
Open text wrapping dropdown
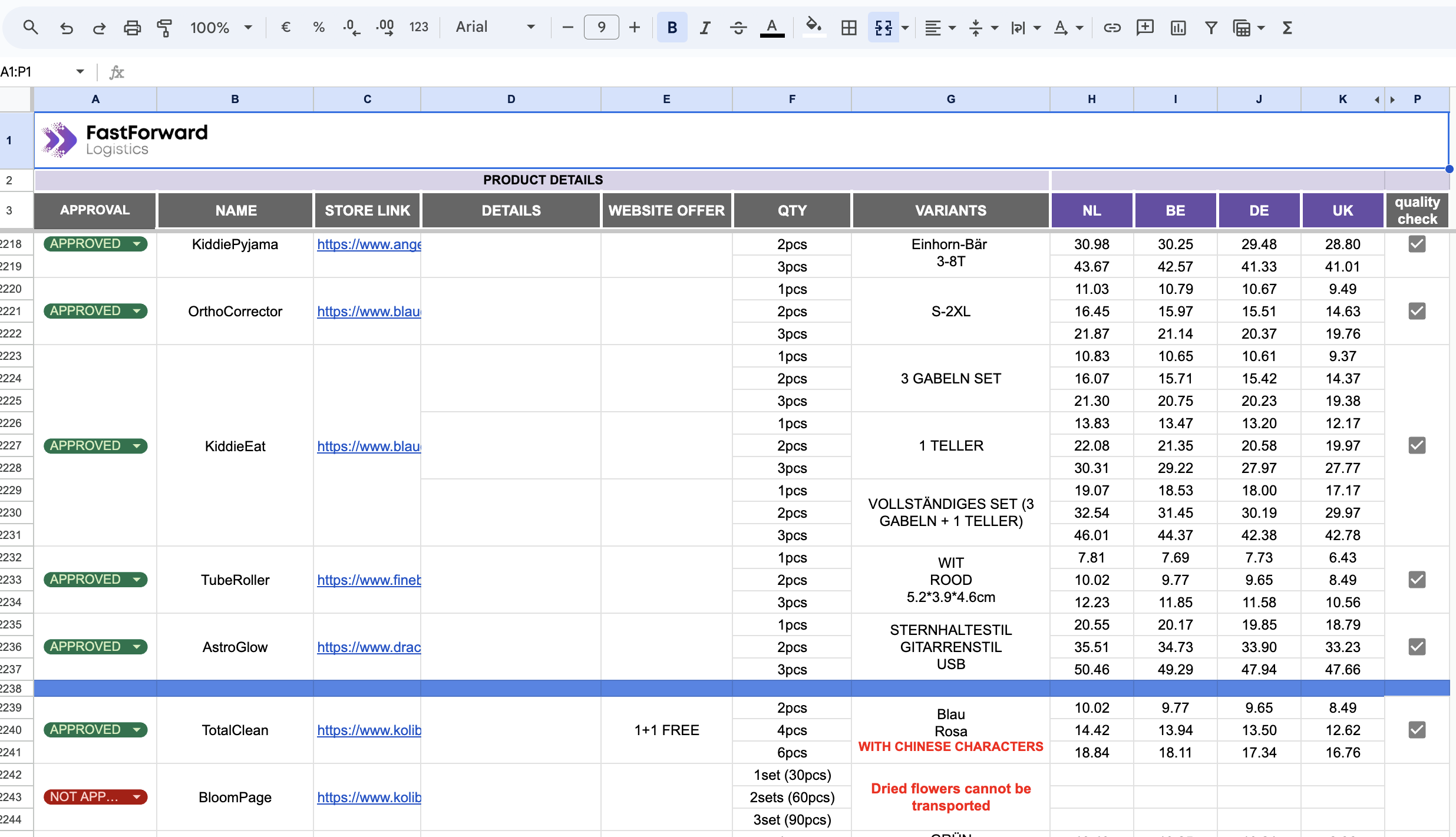point(1025,27)
